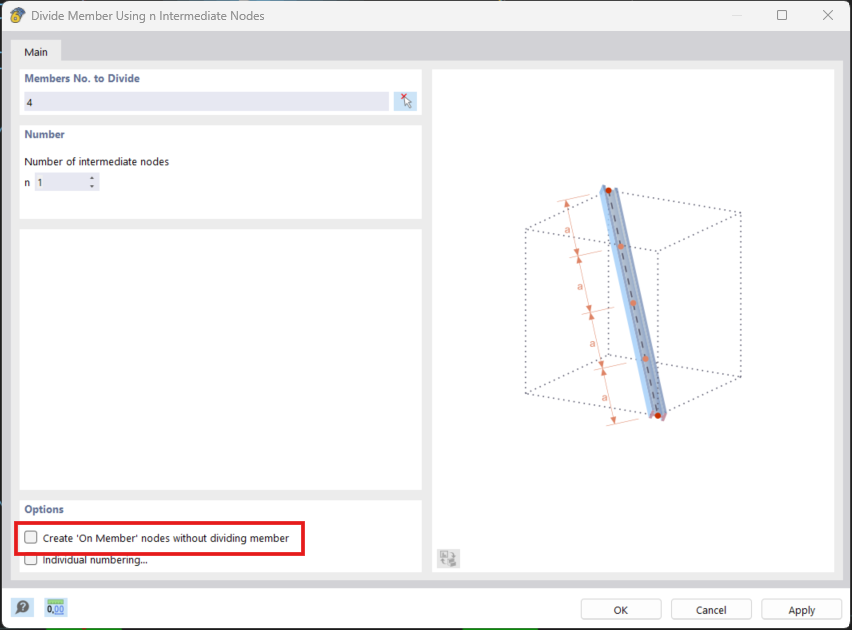Viewport: 852px width, 630px height.
Task: Decrease number of intermediate nodes
Action: pos(92,186)
